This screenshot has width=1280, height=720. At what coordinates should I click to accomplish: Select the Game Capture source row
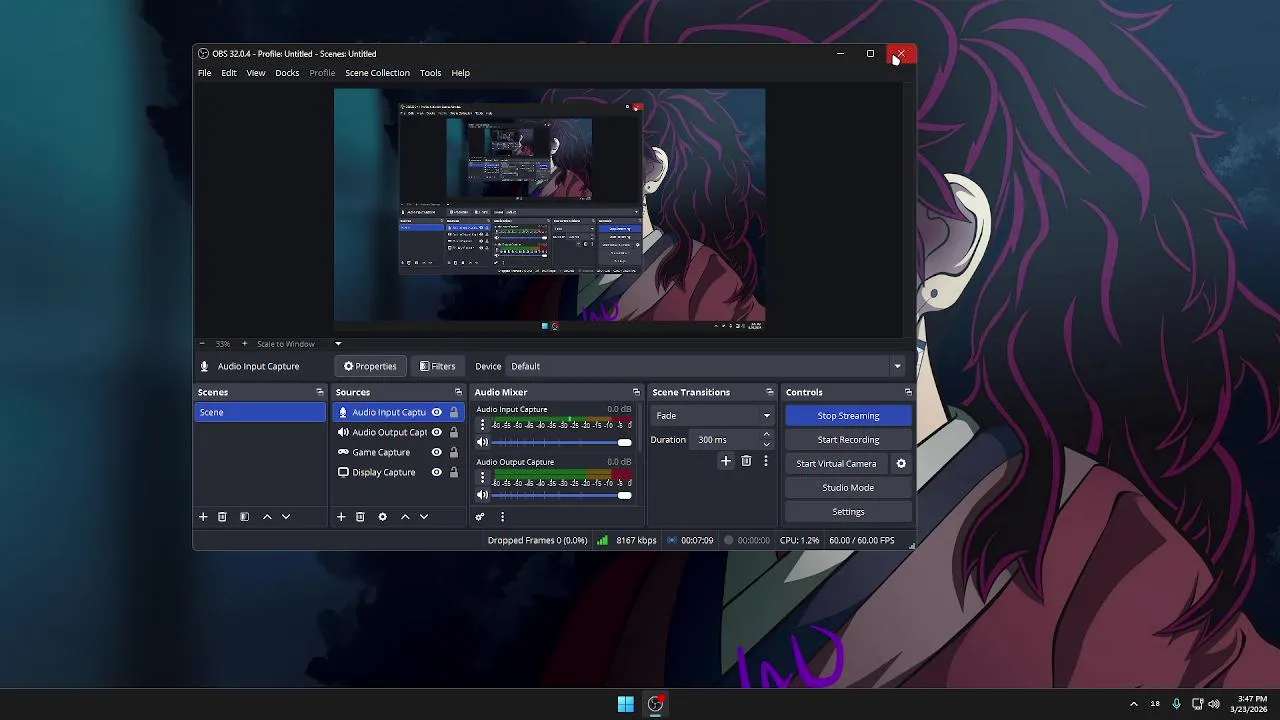pyautogui.click(x=398, y=452)
